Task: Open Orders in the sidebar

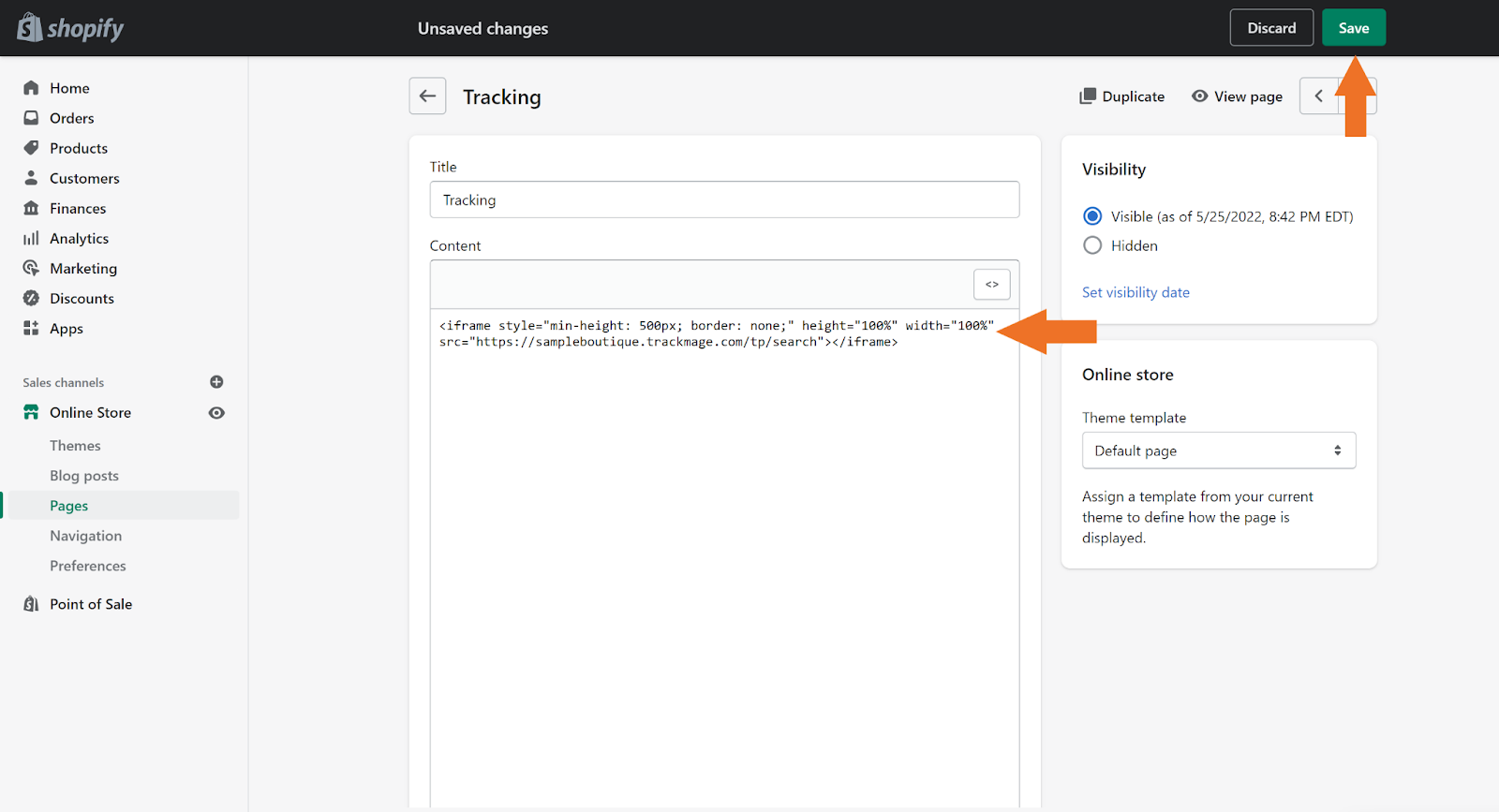Action: pyautogui.click(x=72, y=118)
